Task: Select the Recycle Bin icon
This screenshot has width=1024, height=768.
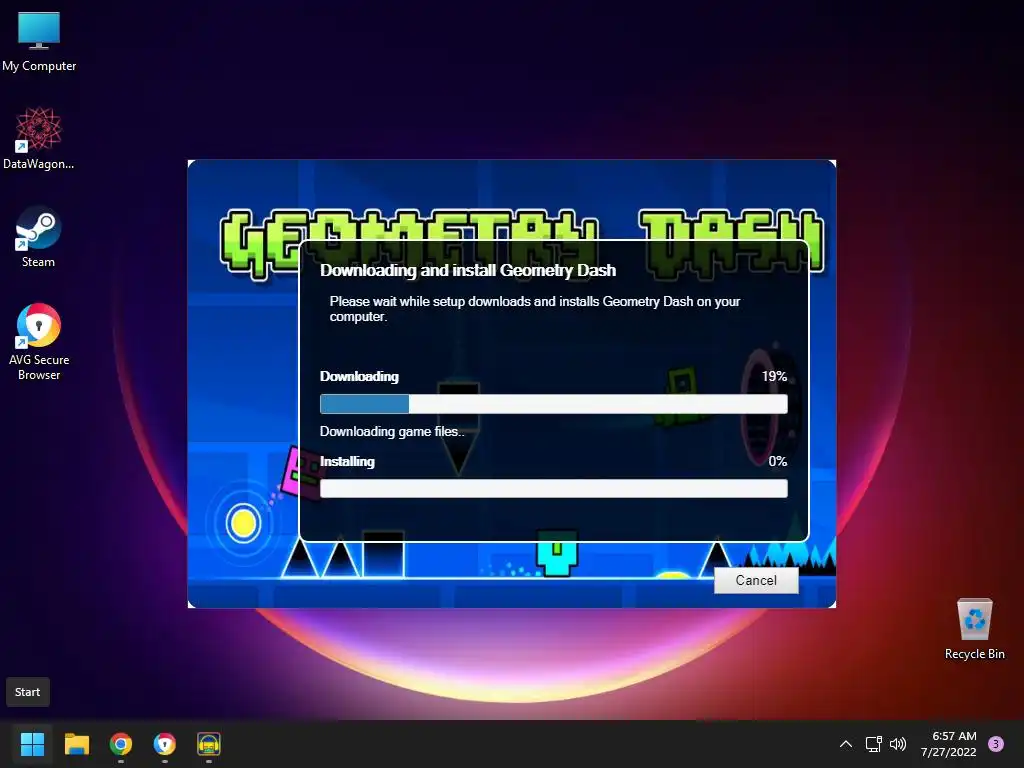Action: 974,629
